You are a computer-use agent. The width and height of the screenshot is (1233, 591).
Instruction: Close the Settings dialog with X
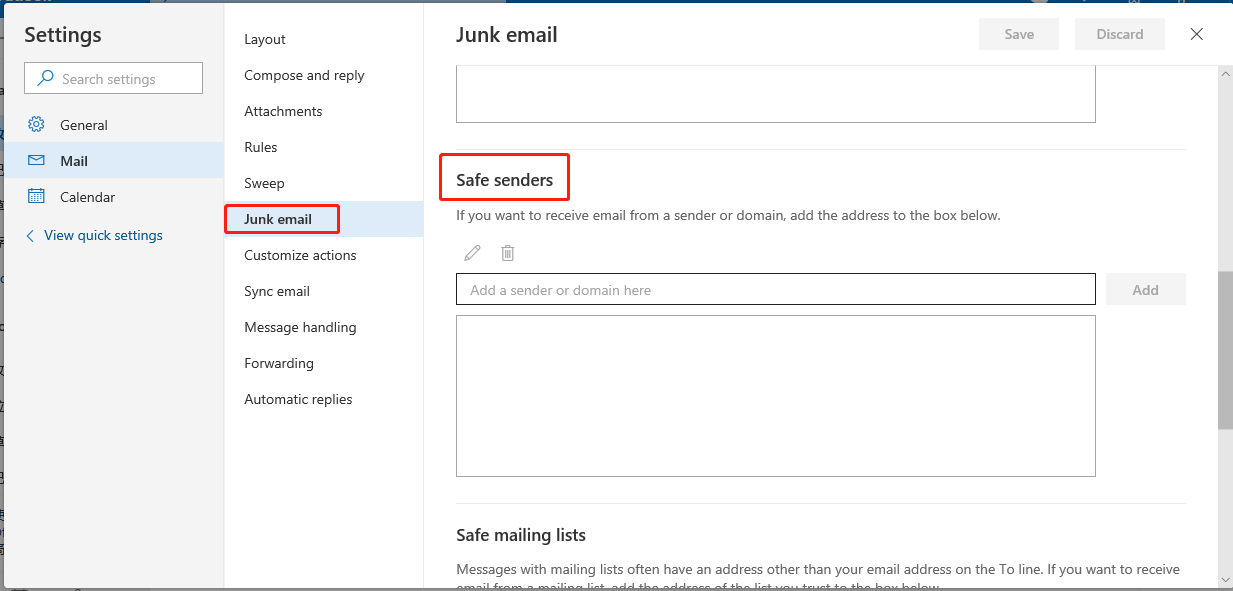[x=1196, y=34]
